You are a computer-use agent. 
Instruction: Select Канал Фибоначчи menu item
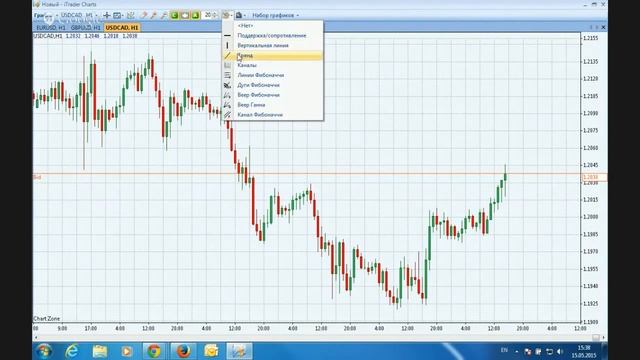point(273,115)
